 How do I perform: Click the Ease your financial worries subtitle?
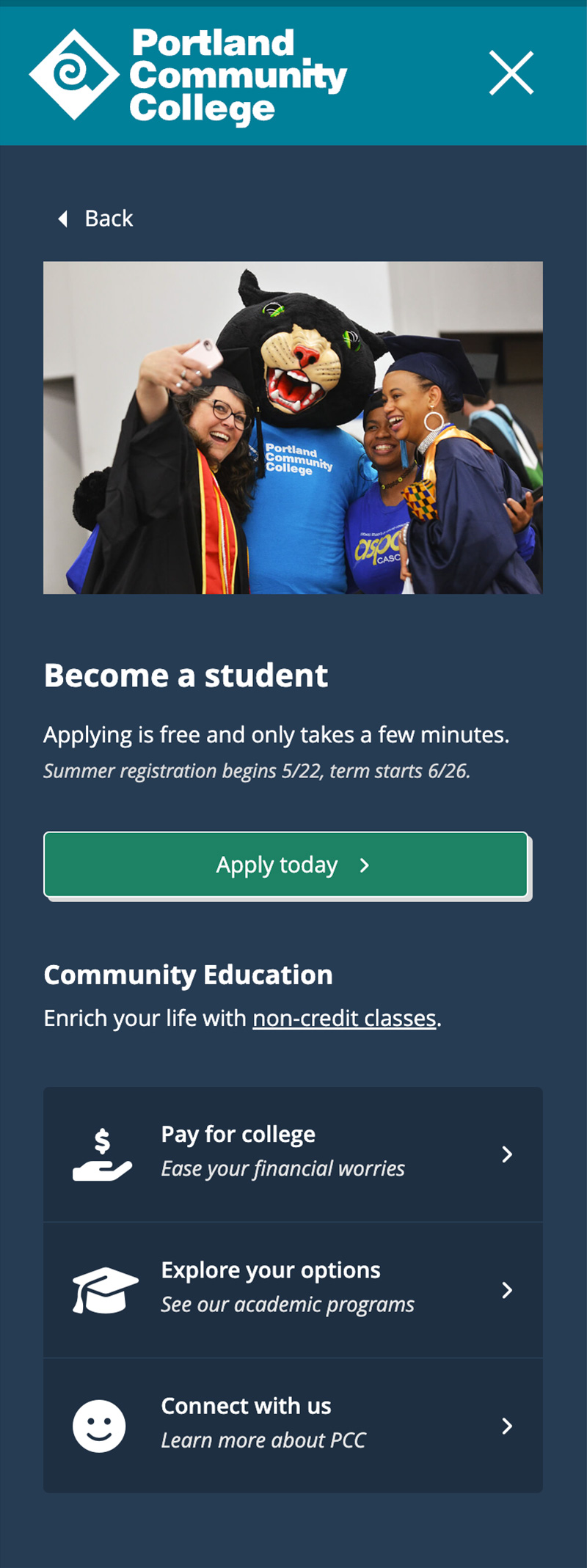pyautogui.click(x=282, y=1169)
